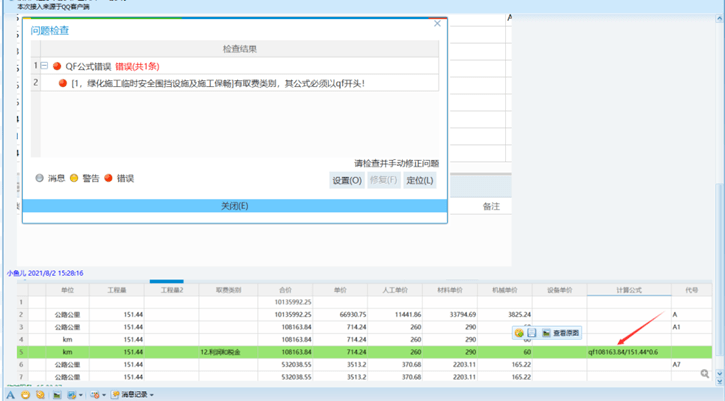Click 查看原图 to view original image
This screenshot has height=401, width=725.
561,333
